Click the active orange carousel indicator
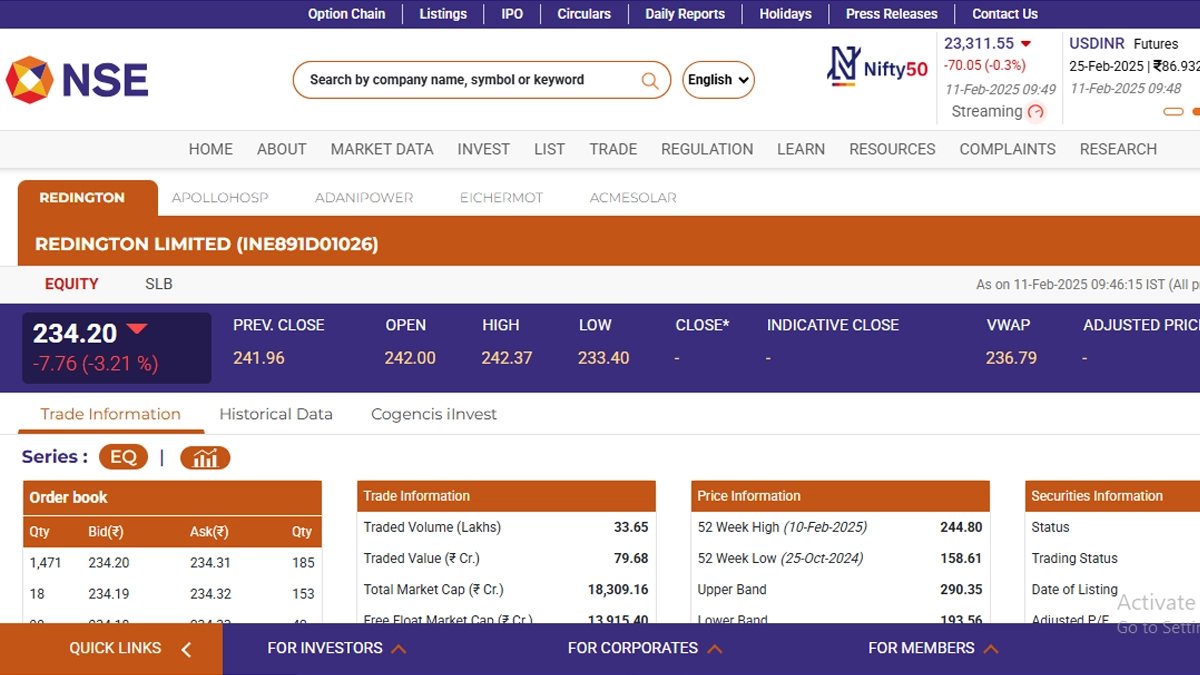1200x675 pixels. [1173, 112]
